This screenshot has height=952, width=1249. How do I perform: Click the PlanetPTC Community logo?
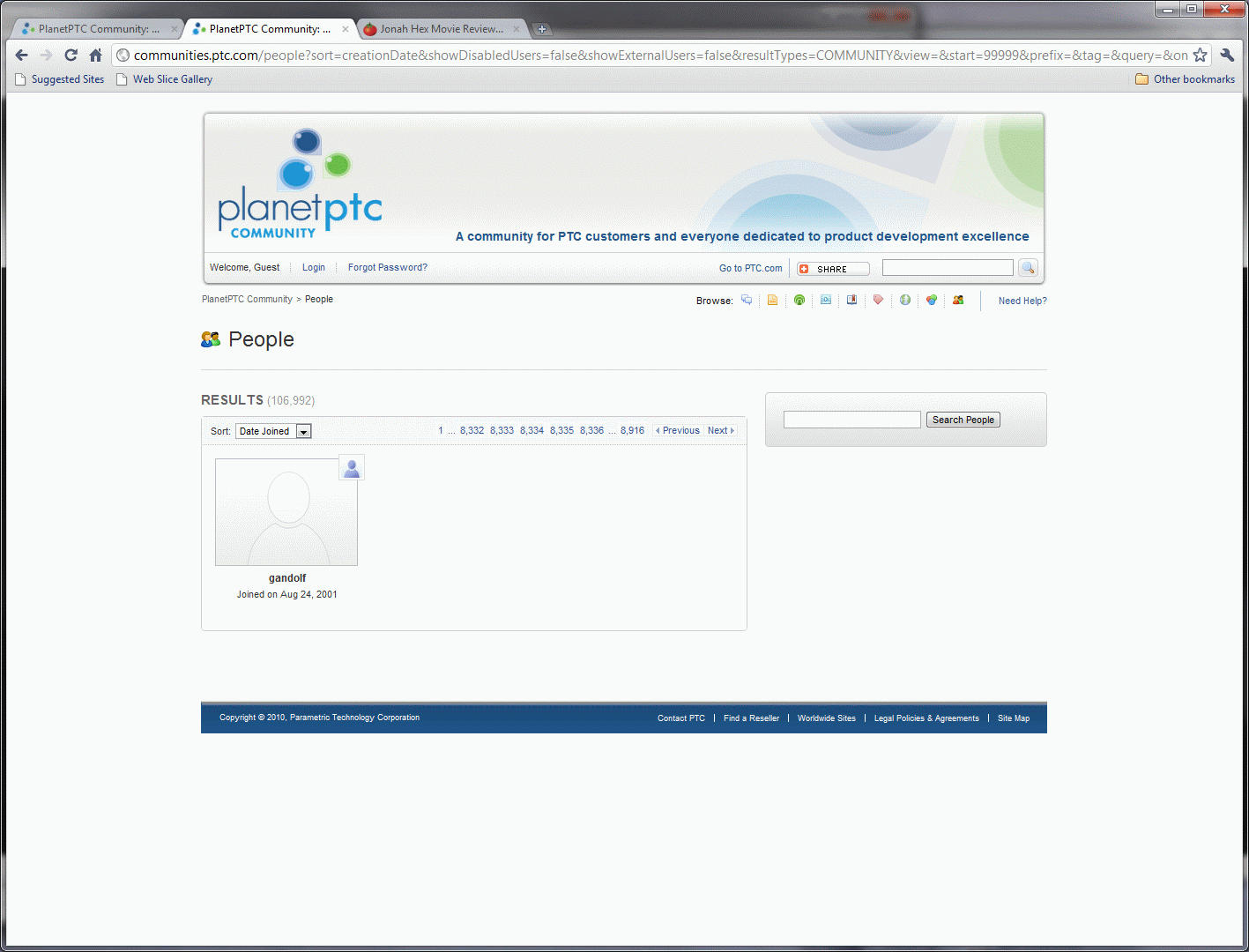301,185
